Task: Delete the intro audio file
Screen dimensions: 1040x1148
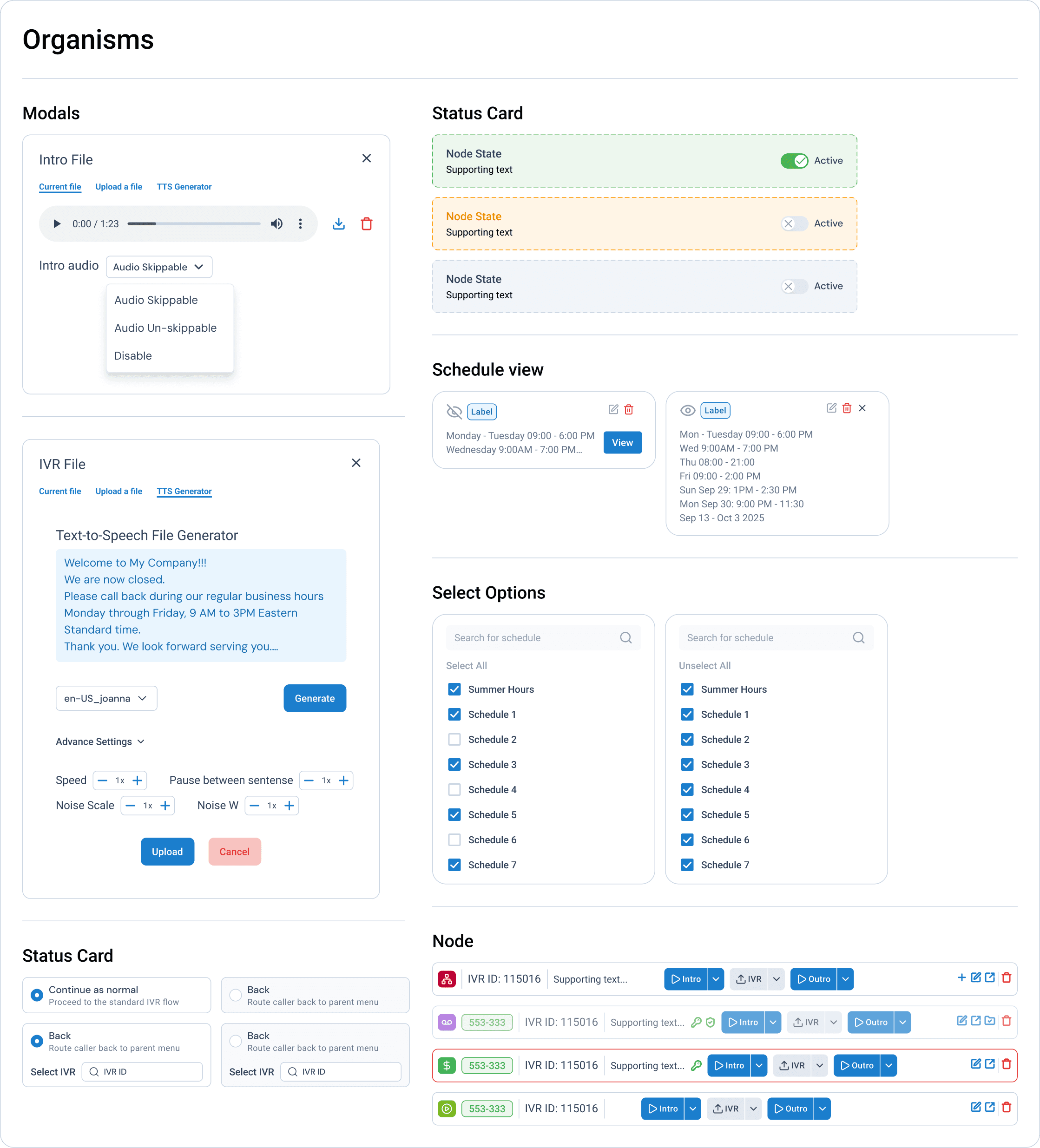Action: [x=366, y=224]
